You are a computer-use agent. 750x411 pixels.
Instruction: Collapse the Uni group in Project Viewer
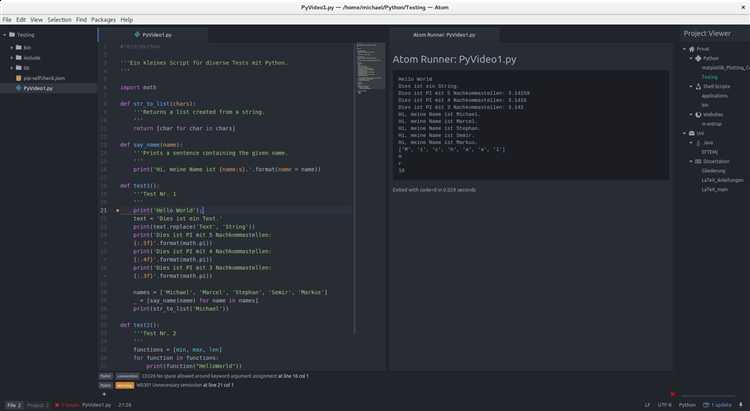coord(684,133)
